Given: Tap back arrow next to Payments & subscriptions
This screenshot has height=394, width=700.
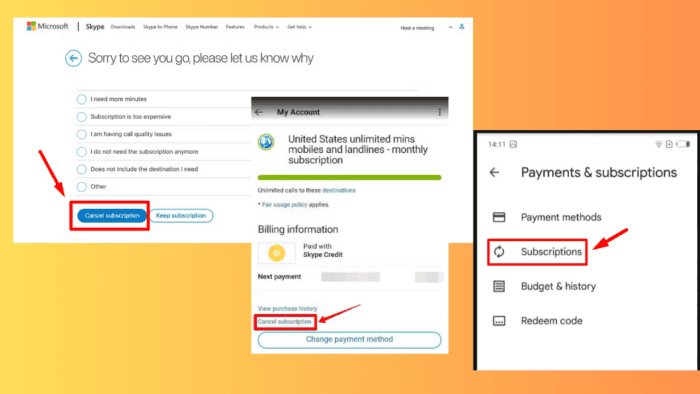Looking at the screenshot, I should point(494,172).
